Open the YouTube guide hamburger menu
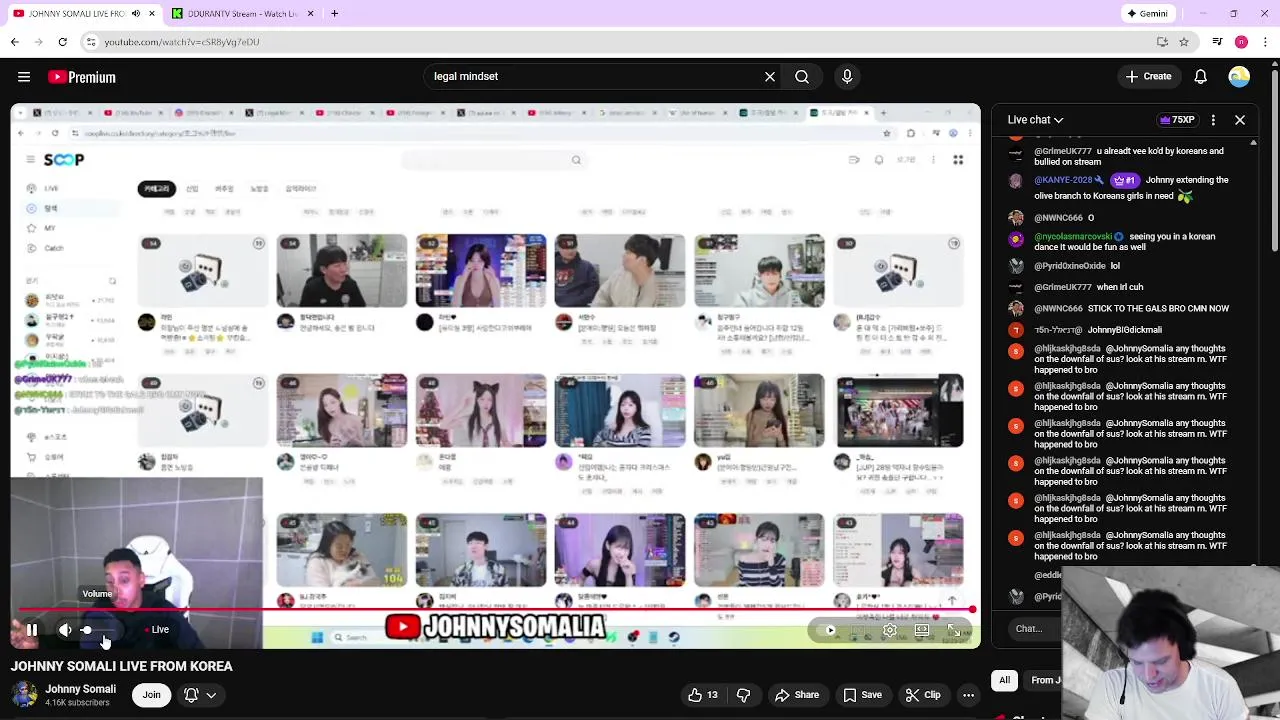Viewport: 1280px width, 720px height. pyautogui.click(x=24, y=77)
